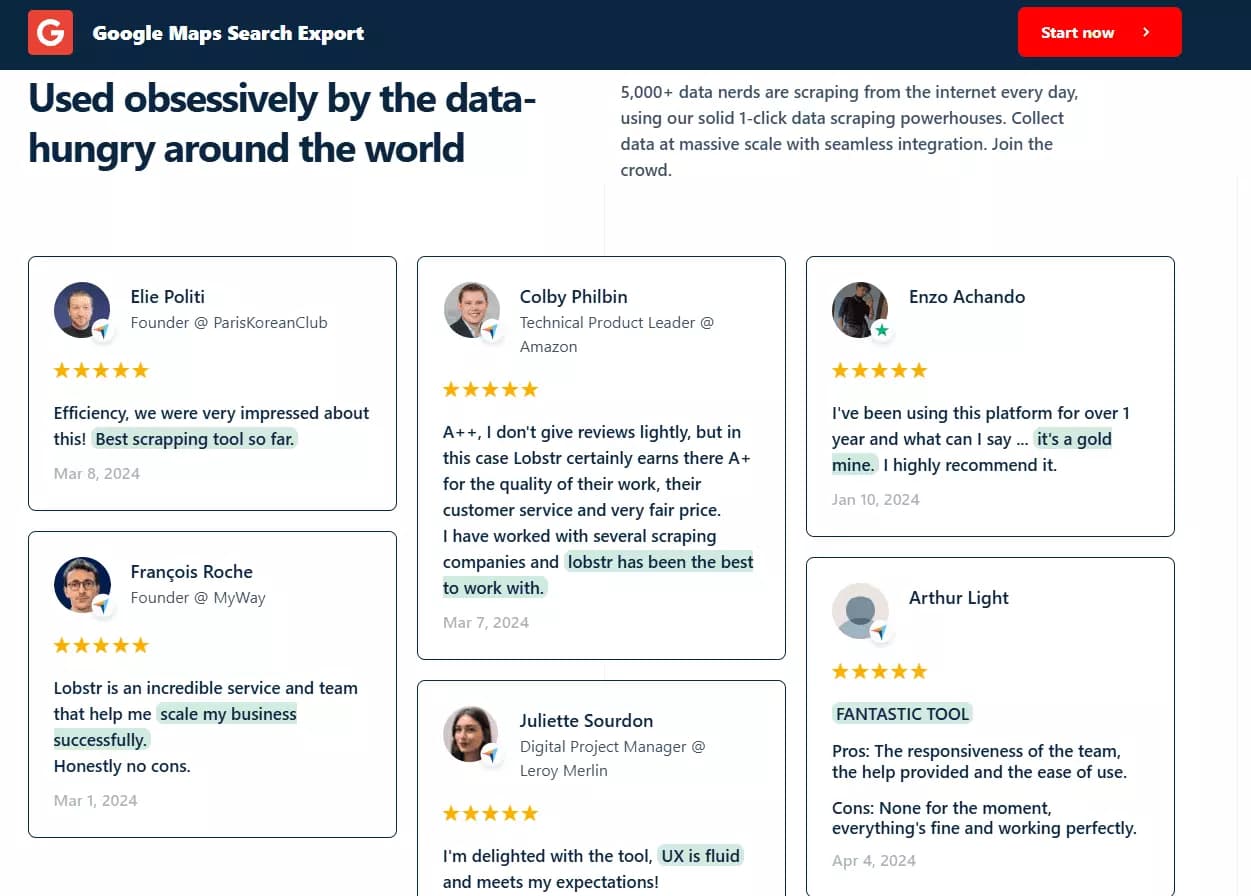
Task: Click the "Pros: The responsiveness of the team" paragraph
Action: coord(980,762)
